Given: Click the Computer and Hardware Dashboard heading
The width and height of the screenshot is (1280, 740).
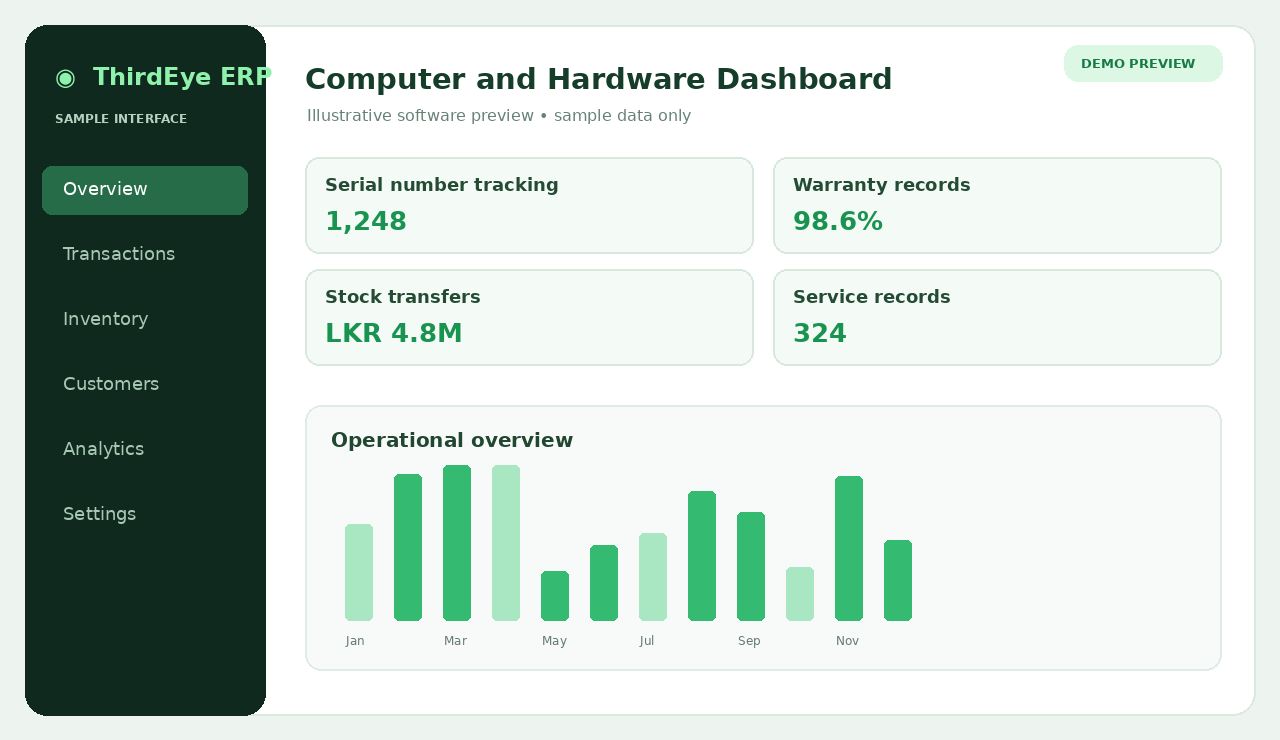Looking at the screenshot, I should click(x=598, y=79).
